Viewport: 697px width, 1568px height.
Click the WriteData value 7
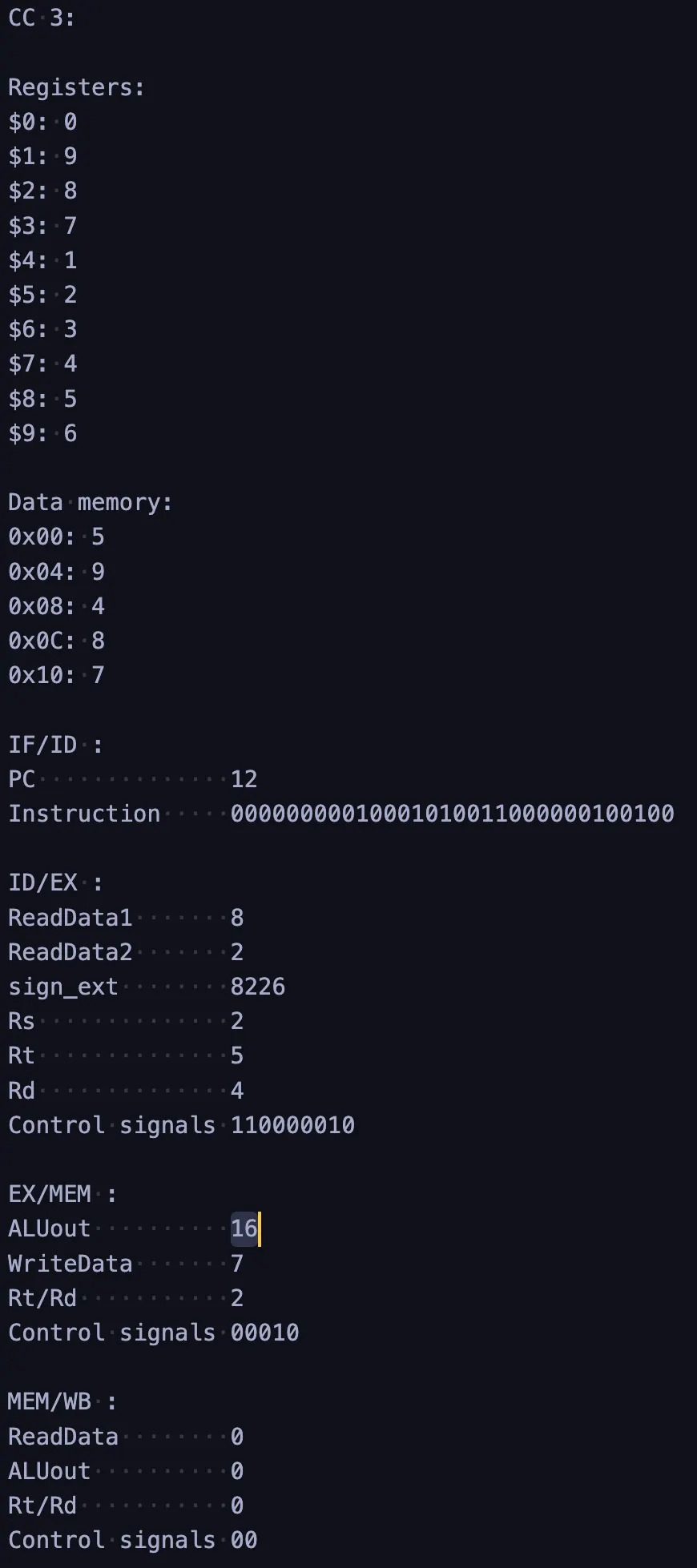click(237, 1264)
